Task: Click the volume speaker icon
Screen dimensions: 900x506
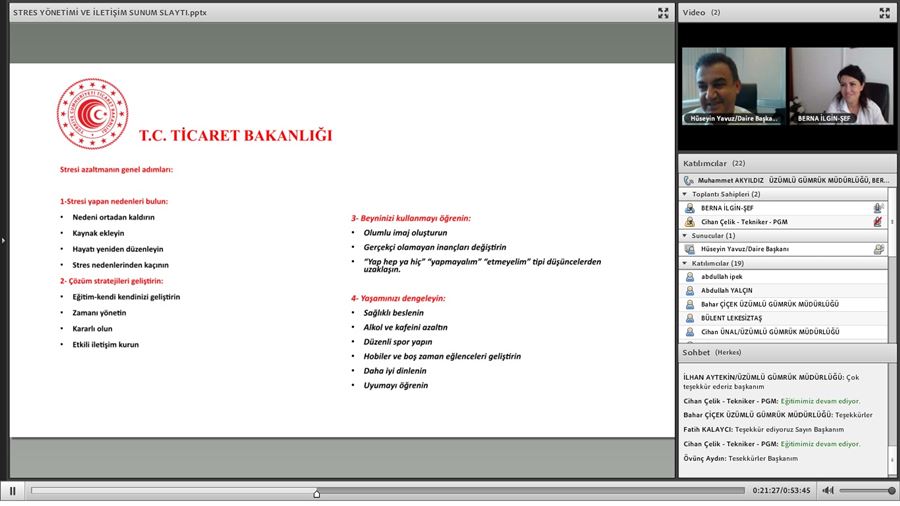Action: click(x=827, y=491)
